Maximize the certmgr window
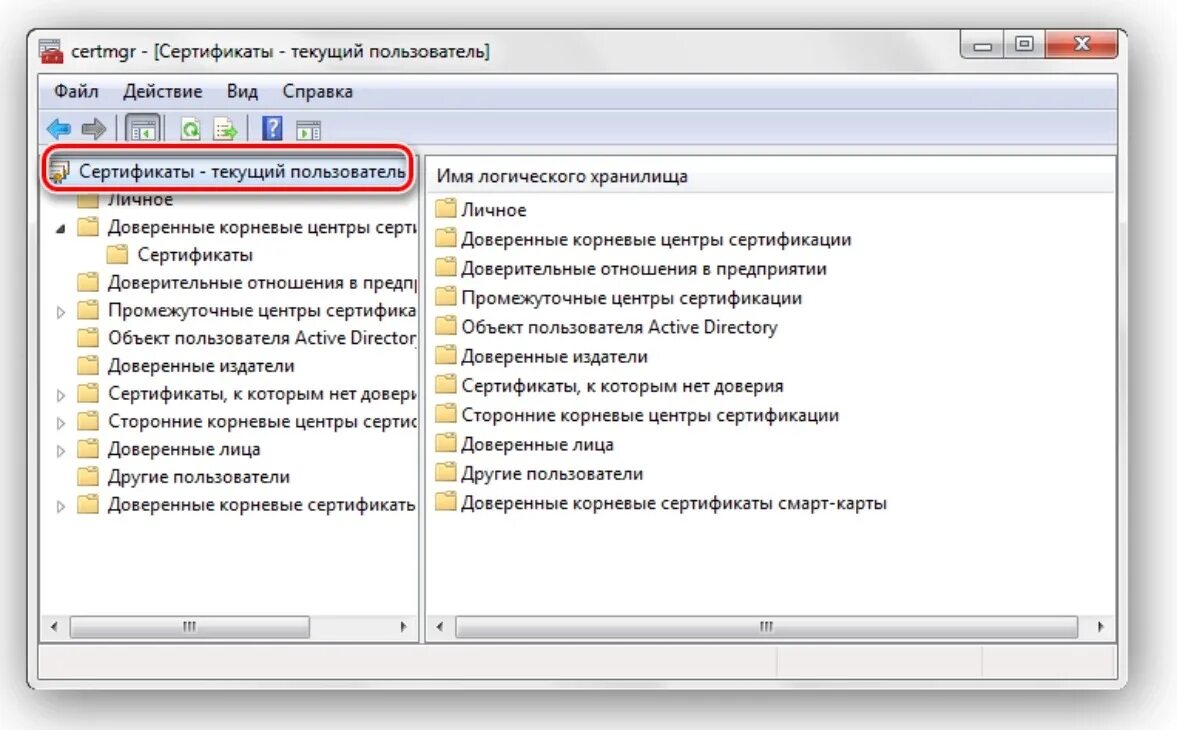Image resolution: width=1177 pixels, height=730 pixels. point(1025,45)
